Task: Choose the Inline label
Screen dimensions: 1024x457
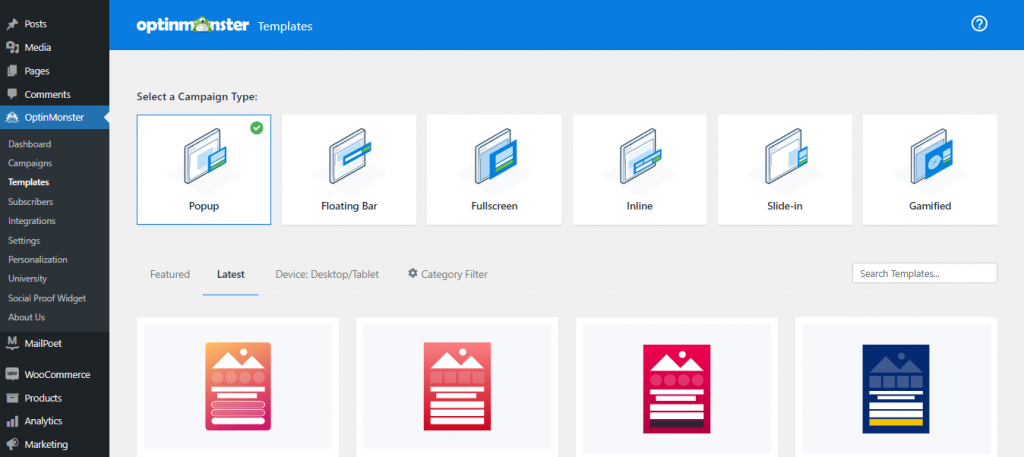Action: (639, 206)
